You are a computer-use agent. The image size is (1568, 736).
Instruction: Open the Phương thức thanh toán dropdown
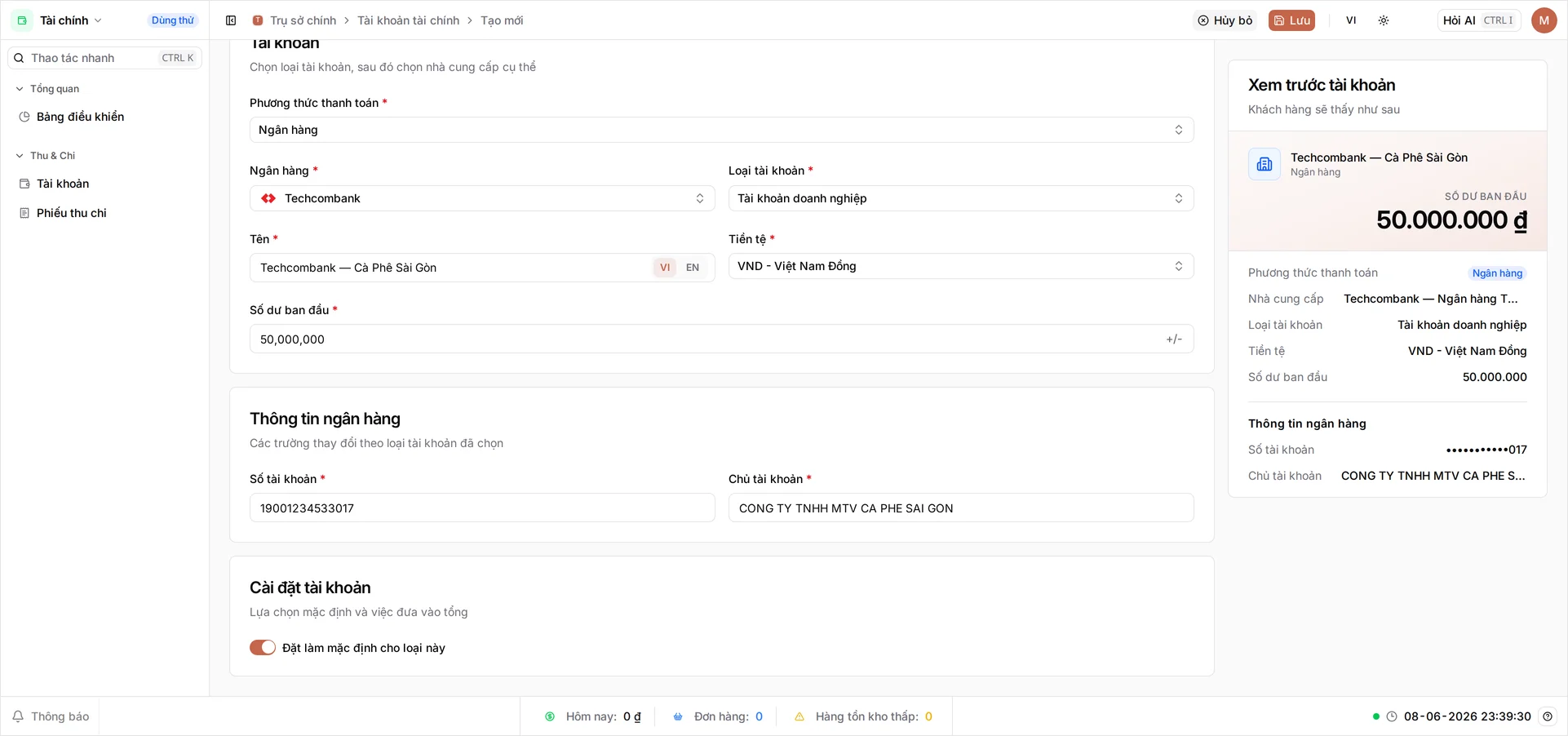tap(722, 130)
